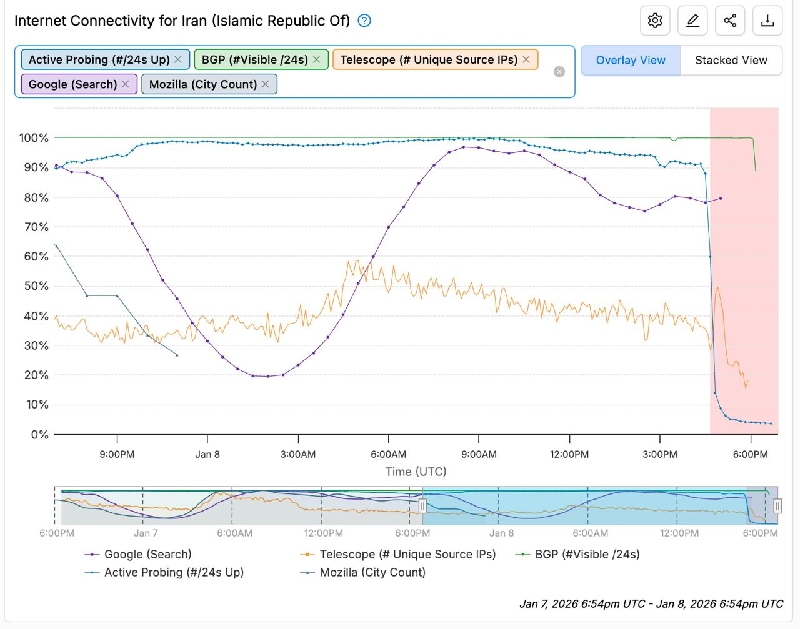
Task: Remove the BGP (#Visible /24s) tag
Action: tap(316, 59)
